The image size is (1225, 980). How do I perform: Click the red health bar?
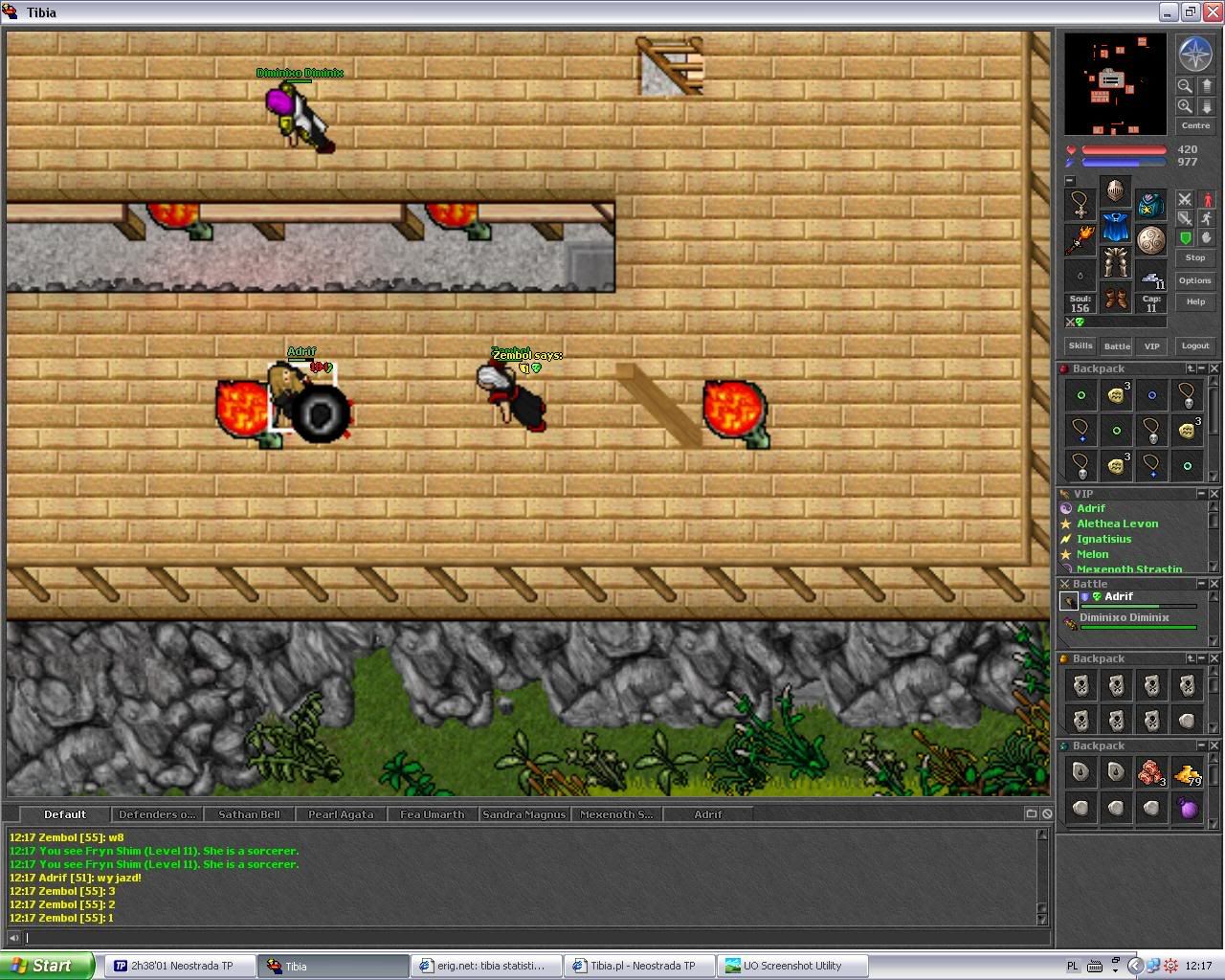[x=1124, y=150]
